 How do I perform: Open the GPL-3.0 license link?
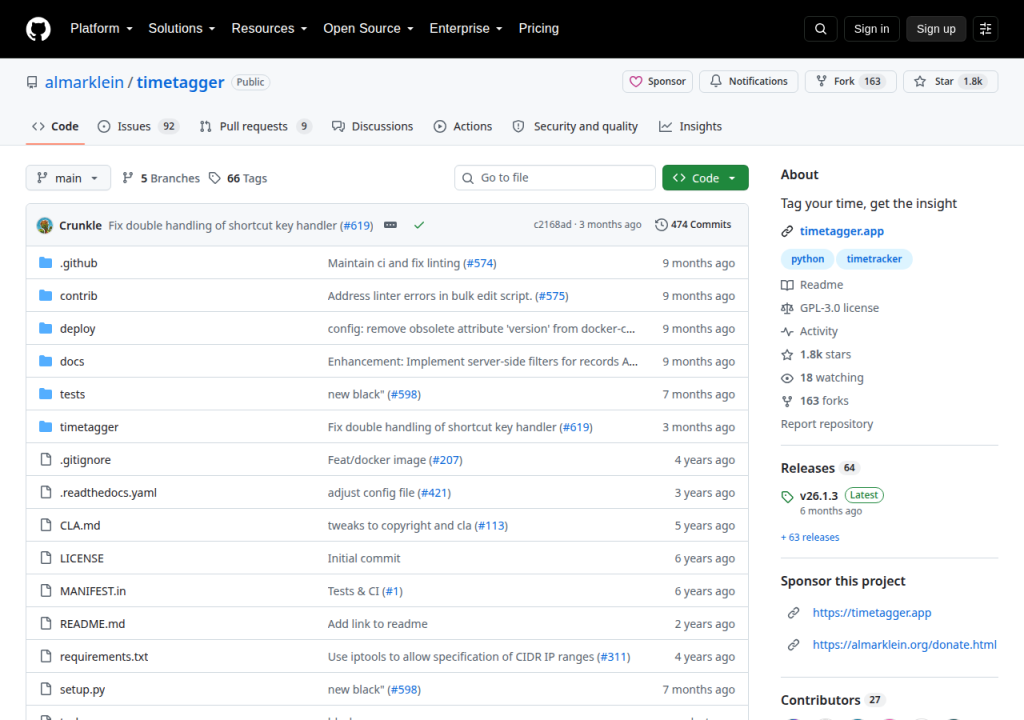830,308
